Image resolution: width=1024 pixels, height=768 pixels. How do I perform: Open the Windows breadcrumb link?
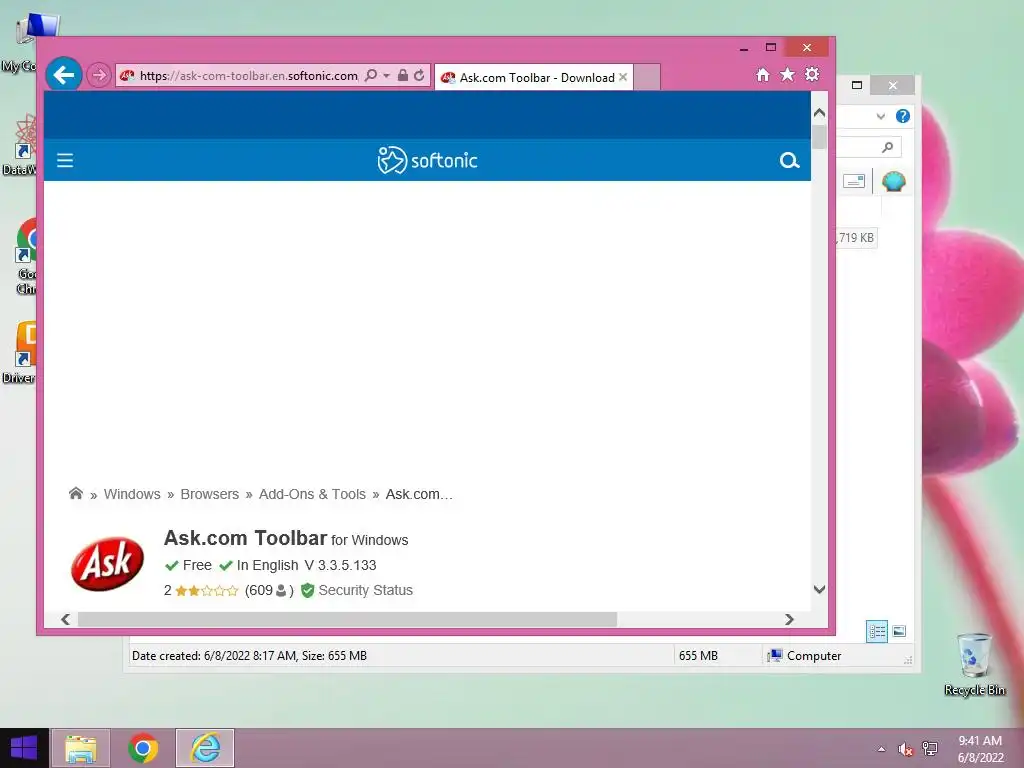point(132,494)
